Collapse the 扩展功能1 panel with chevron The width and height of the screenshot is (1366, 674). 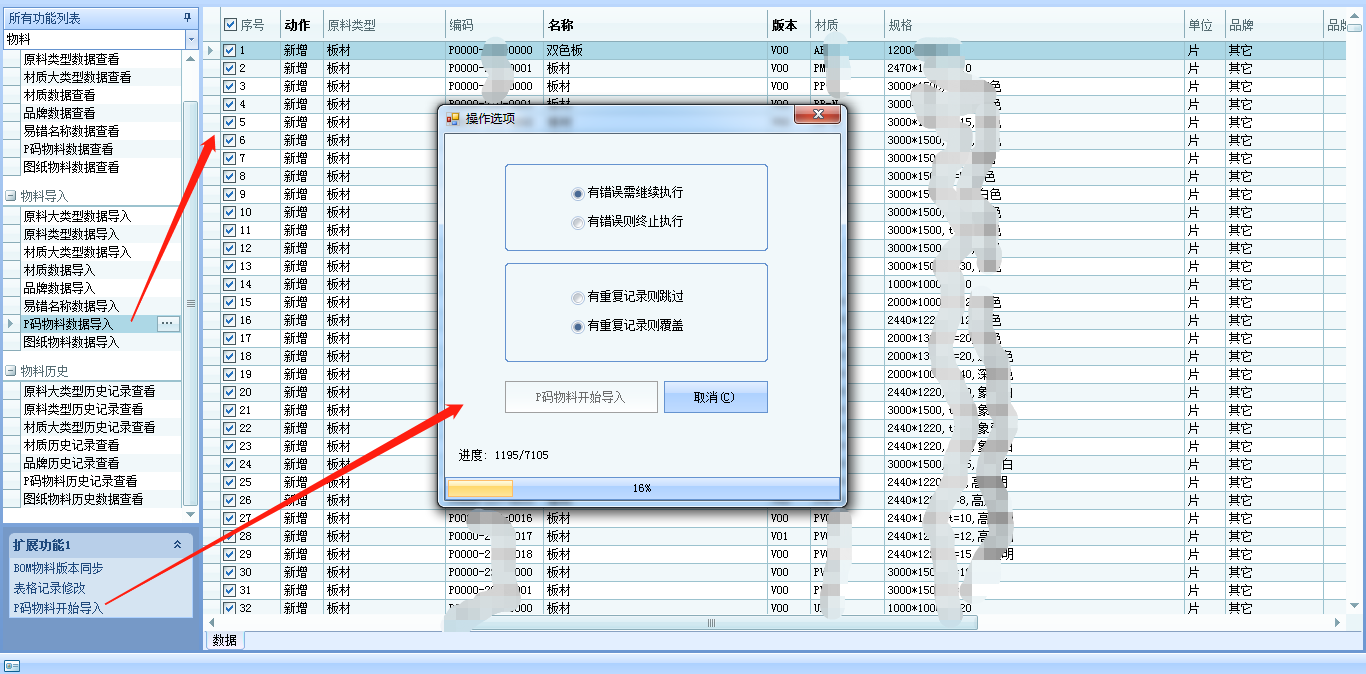pos(177,545)
